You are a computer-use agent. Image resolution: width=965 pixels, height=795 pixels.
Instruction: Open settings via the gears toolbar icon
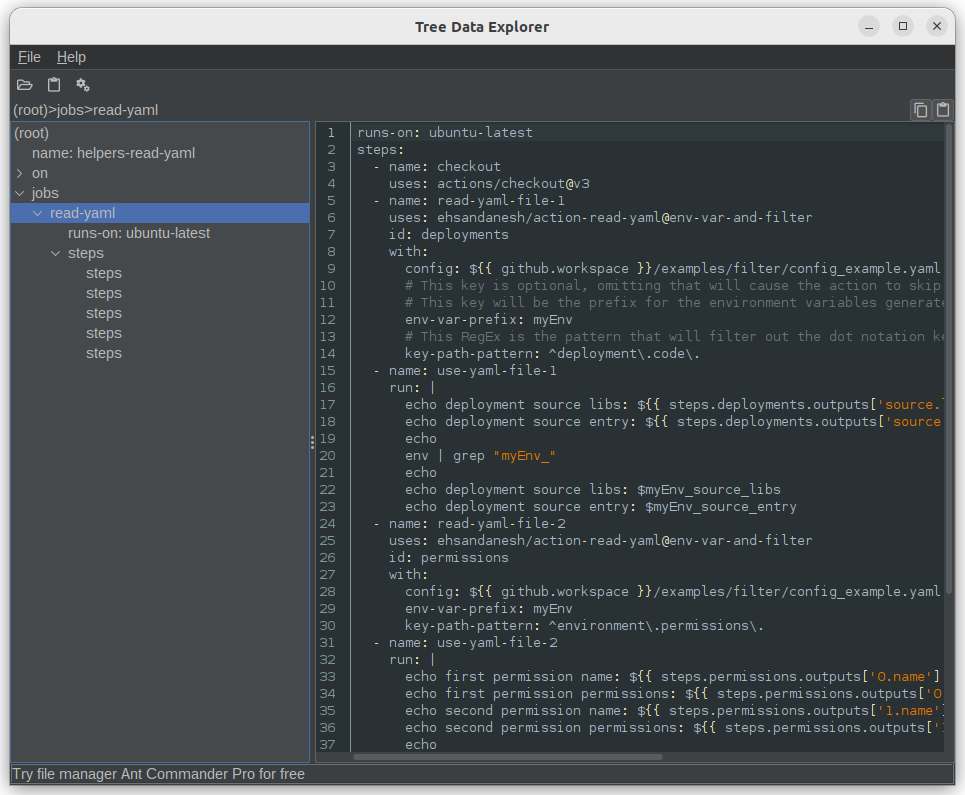82,85
